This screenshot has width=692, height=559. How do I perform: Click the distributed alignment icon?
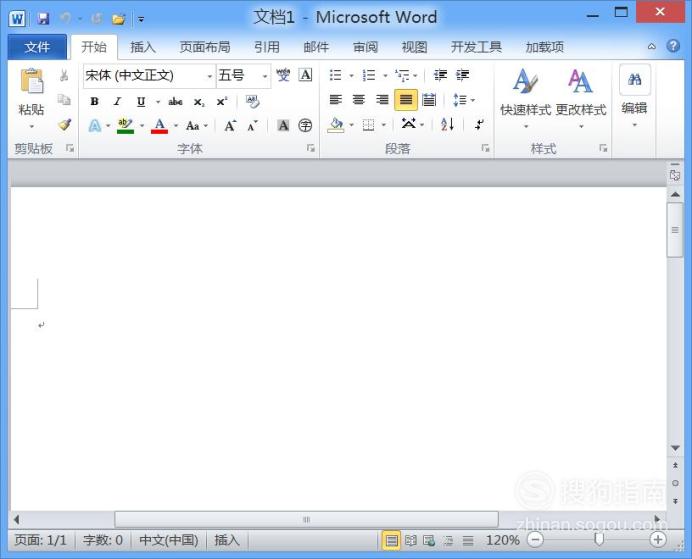click(429, 100)
